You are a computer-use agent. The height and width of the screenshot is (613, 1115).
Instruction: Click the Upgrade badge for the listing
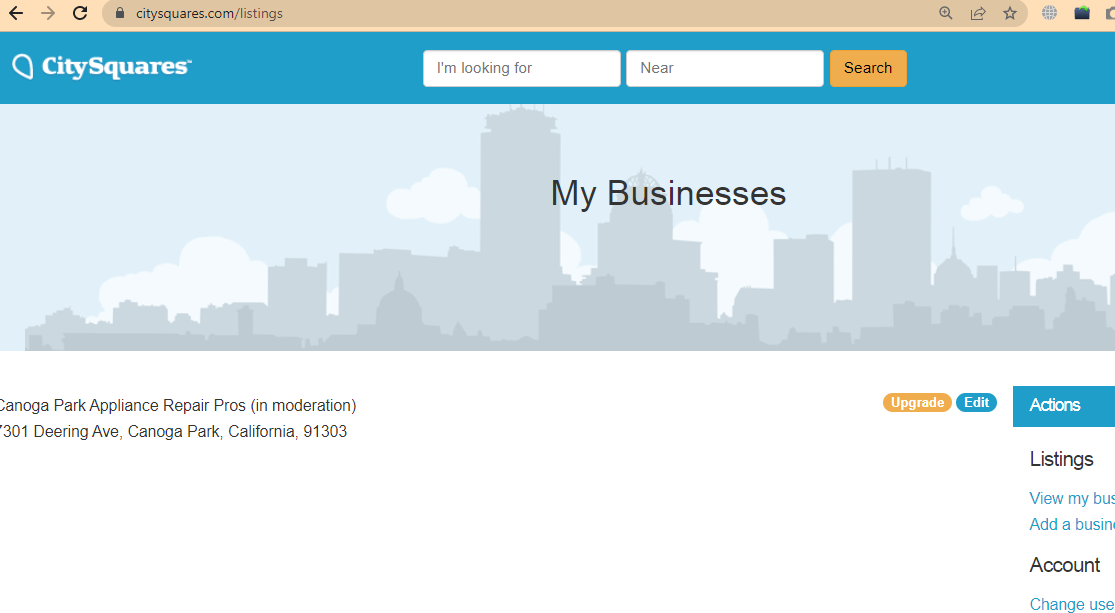tap(917, 403)
